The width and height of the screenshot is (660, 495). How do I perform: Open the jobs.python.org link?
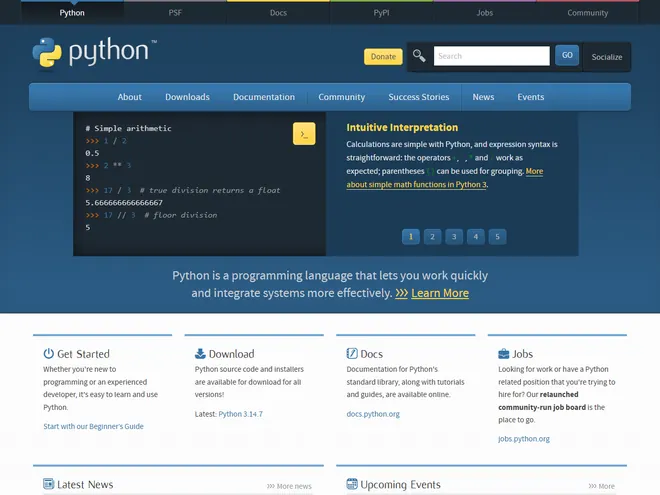(524, 439)
